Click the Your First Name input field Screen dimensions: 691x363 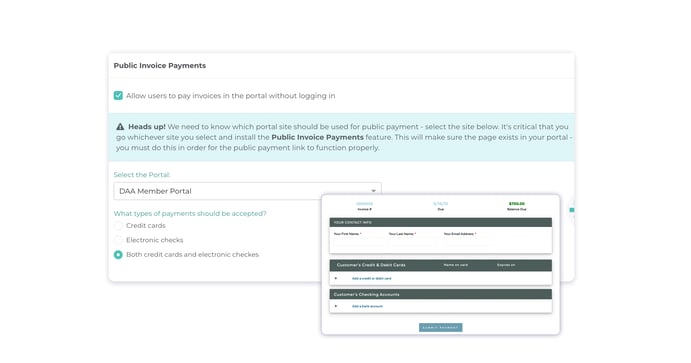(359, 241)
